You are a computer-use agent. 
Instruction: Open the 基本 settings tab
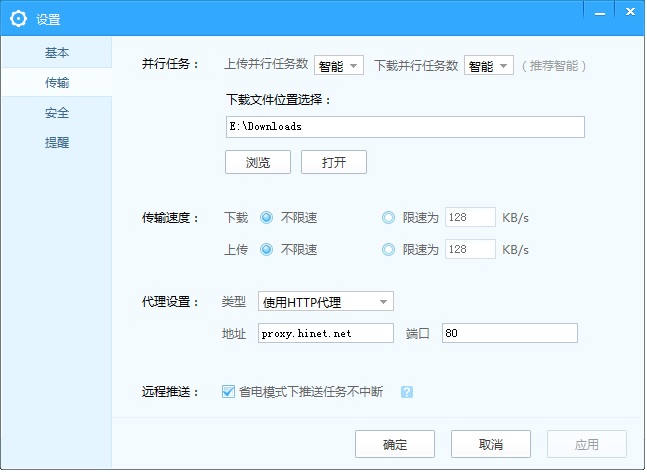coord(57,52)
